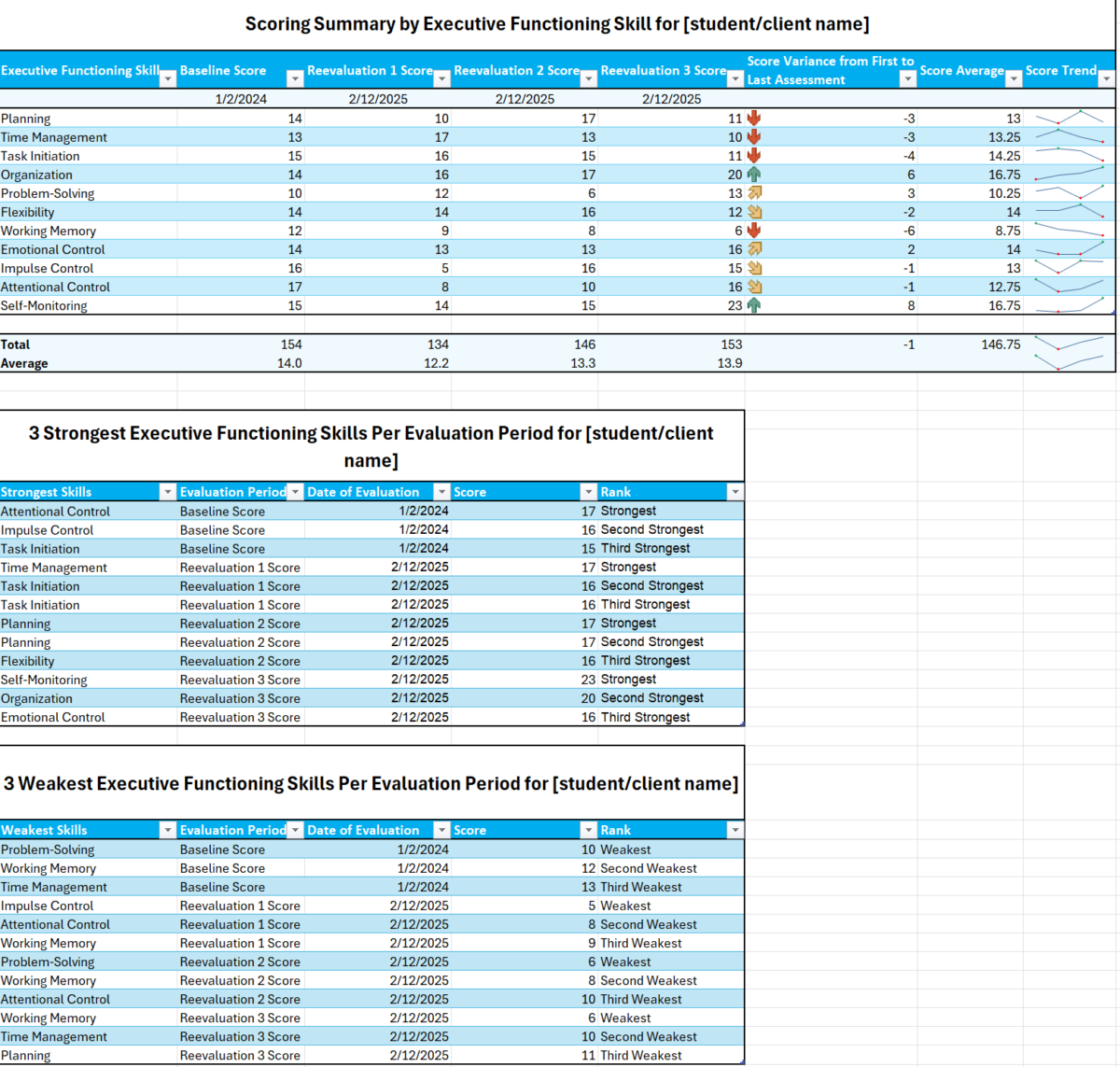
Task: Open Rank filter in Strongest Skills table
Action: pos(735,492)
